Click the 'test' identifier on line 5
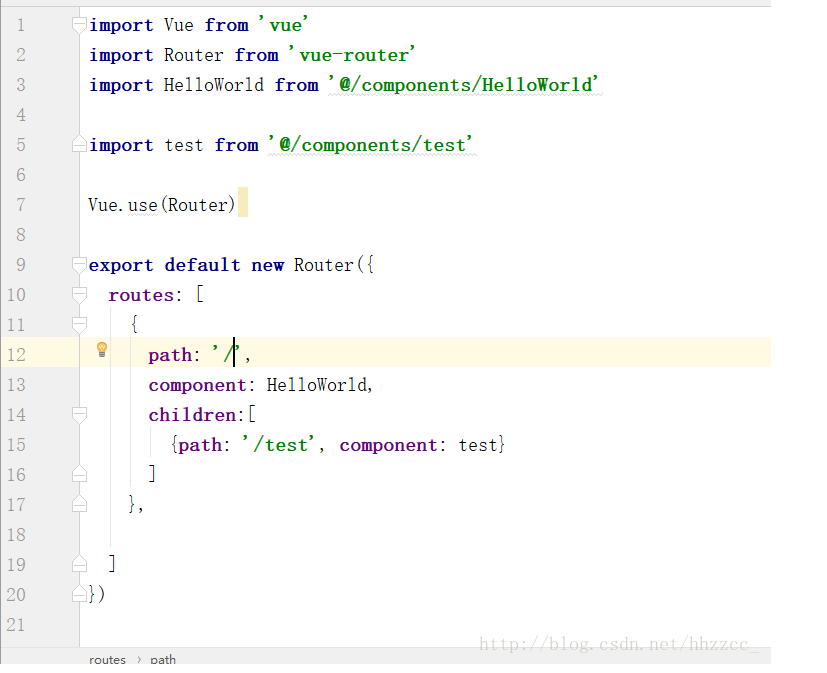The height and width of the screenshot is (673, 827). 184,145
